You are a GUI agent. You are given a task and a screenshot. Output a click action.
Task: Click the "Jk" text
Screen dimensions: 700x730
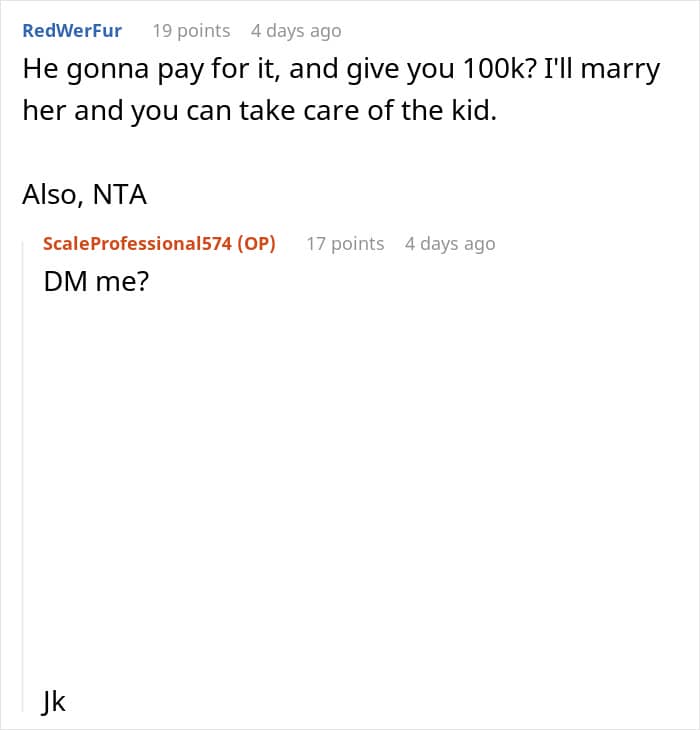pyautogui.click(x=54, y=702)
